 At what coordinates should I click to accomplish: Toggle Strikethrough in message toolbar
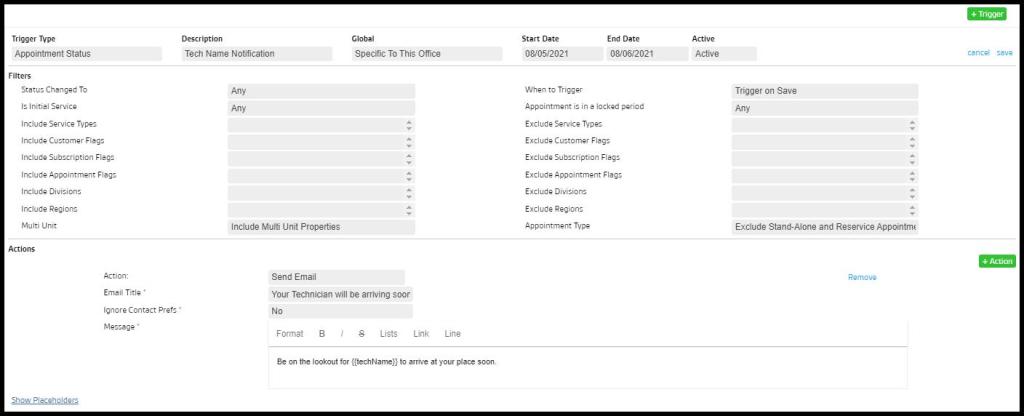click(x=361, y=334)
